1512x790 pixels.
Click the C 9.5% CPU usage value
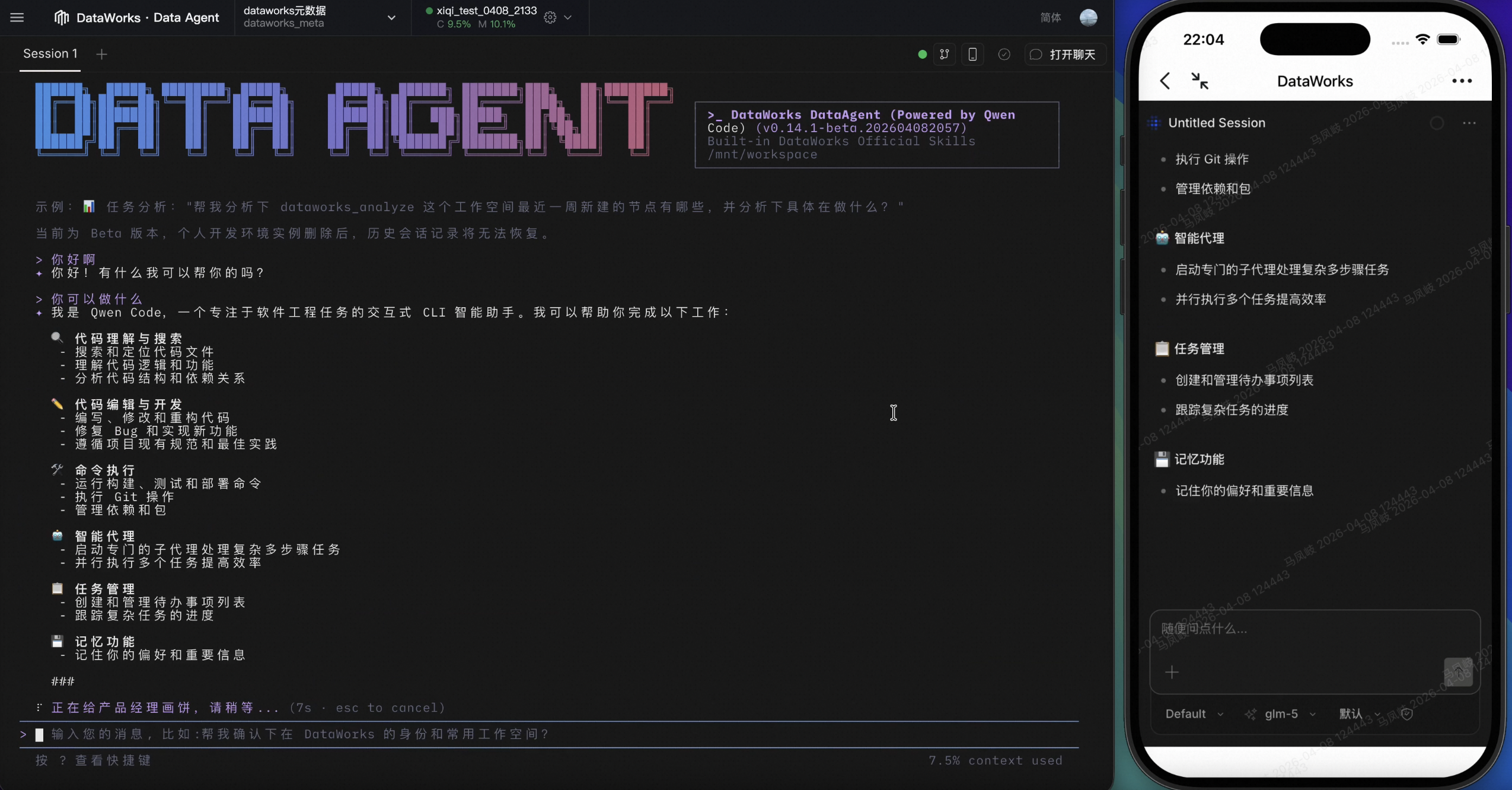(x=454, y=24)
